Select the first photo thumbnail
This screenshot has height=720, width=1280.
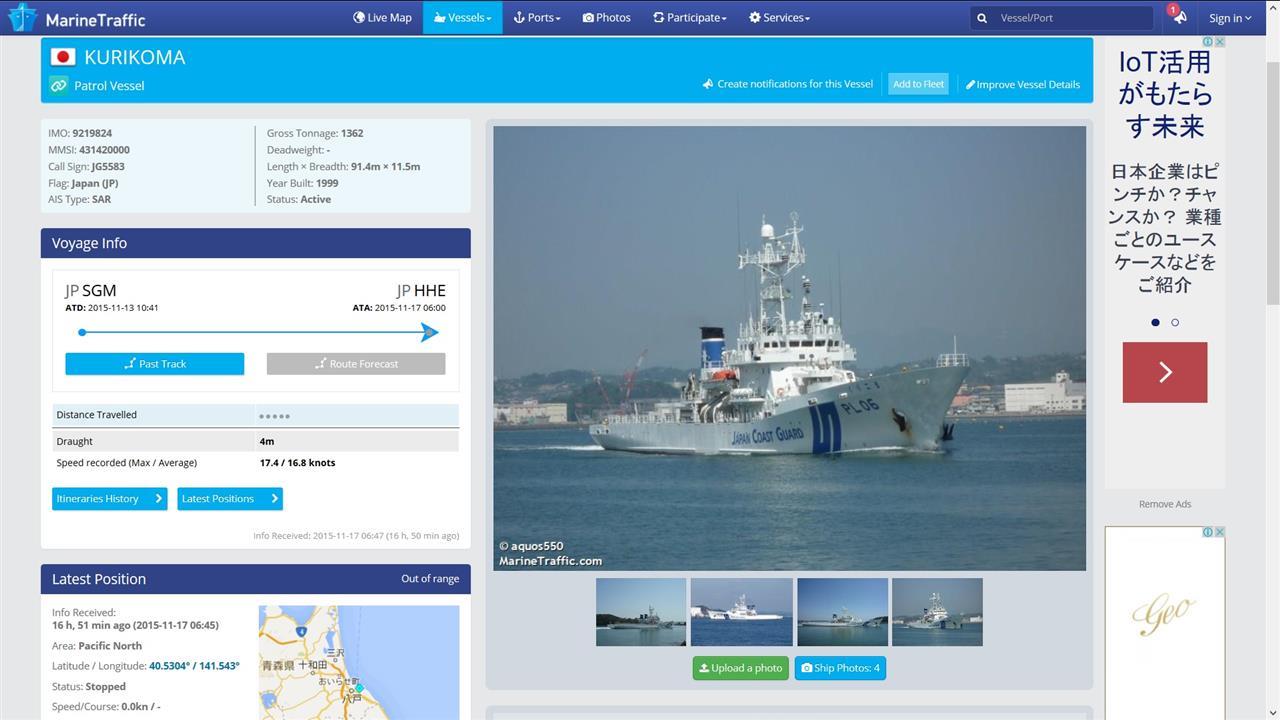(641, 612)
